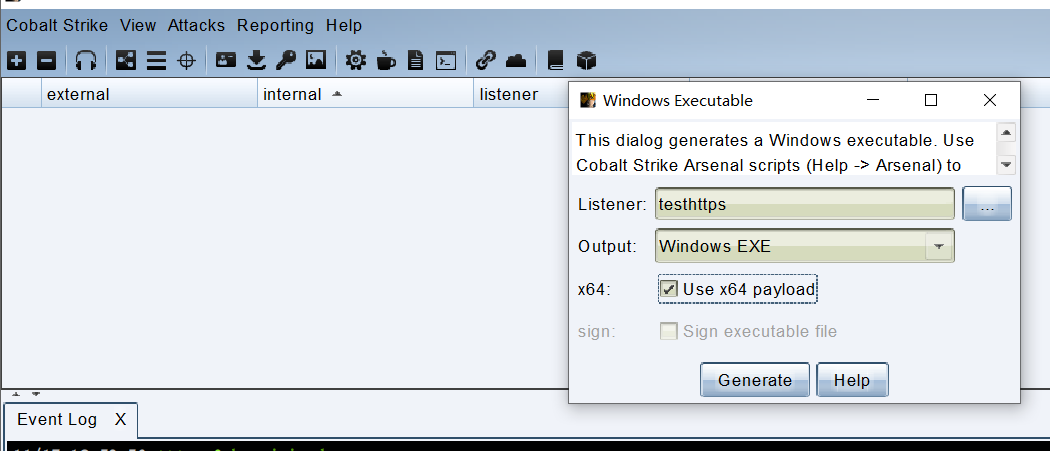Click the Generate button
Image resolution: width=1050 pixels, height=451 pixels.
point(755,380)
